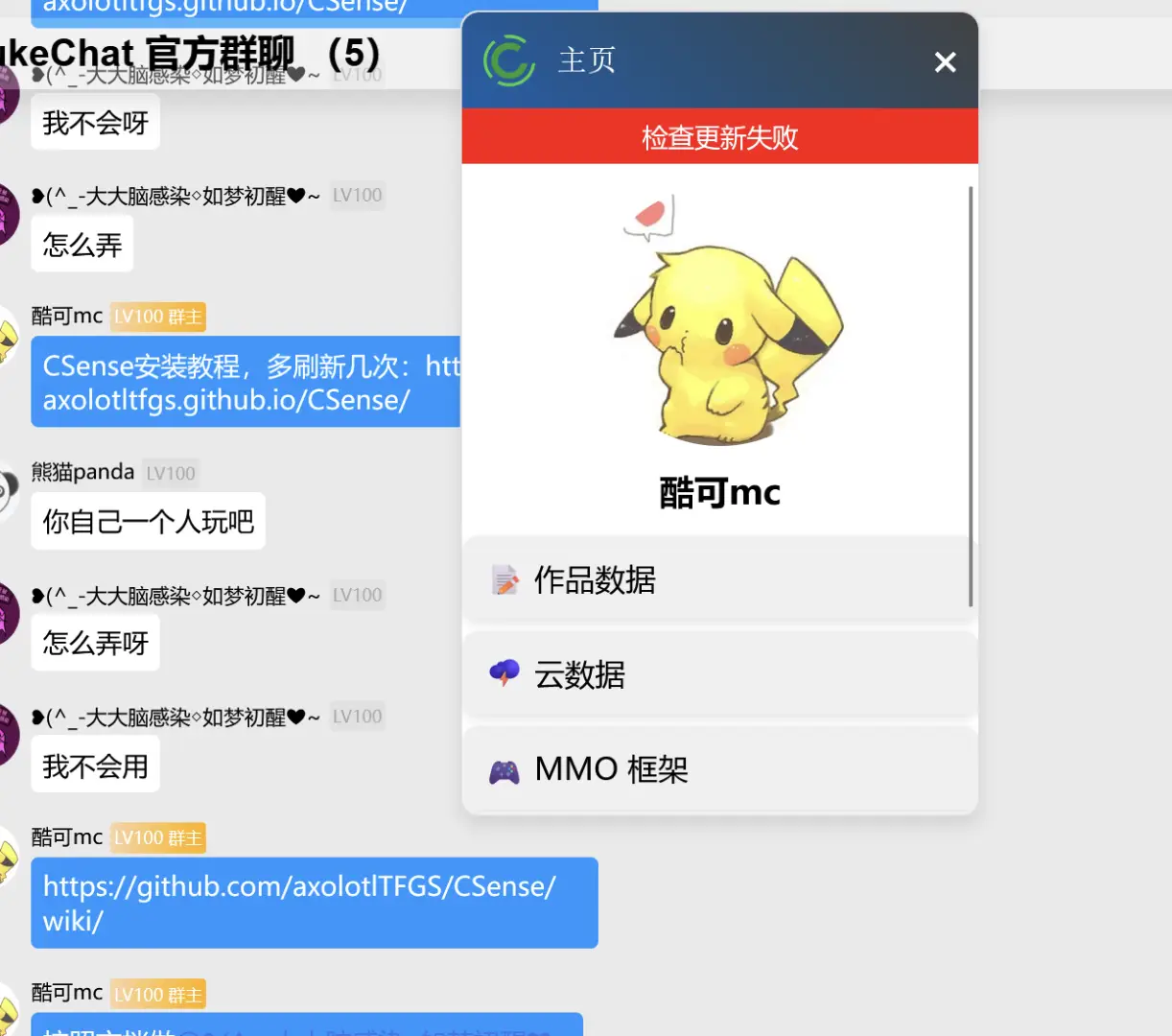
Task: Select the message bubble "你自己一个人玩吧"
Action: (149, 521)
